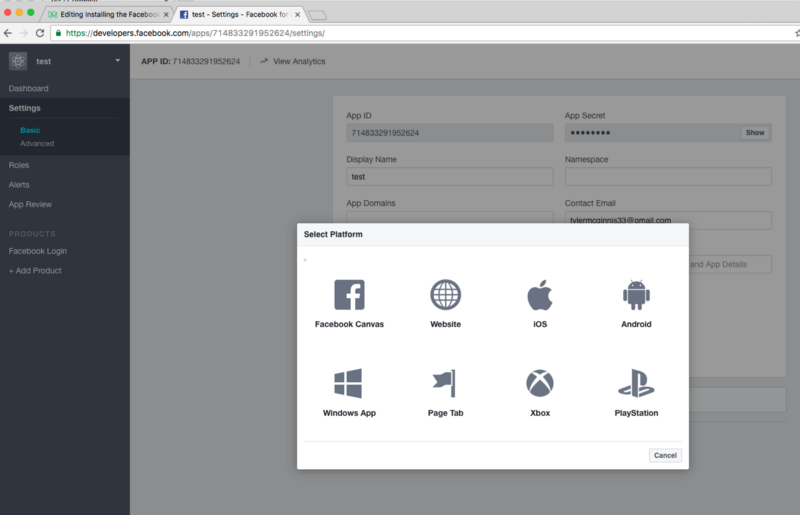800x515 pixels.
Task: Choose the PlayStation platform icon
Action: click(636, 383)
